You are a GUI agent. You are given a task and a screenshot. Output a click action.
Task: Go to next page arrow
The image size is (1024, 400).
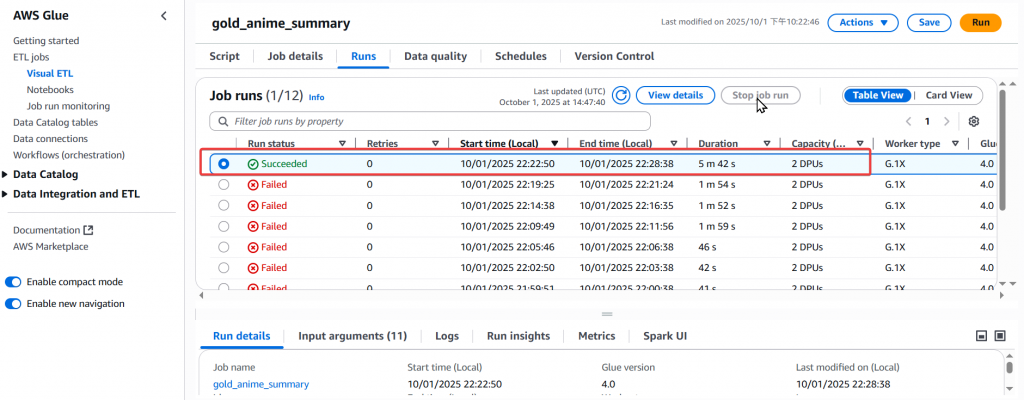[x=946, y=122]
